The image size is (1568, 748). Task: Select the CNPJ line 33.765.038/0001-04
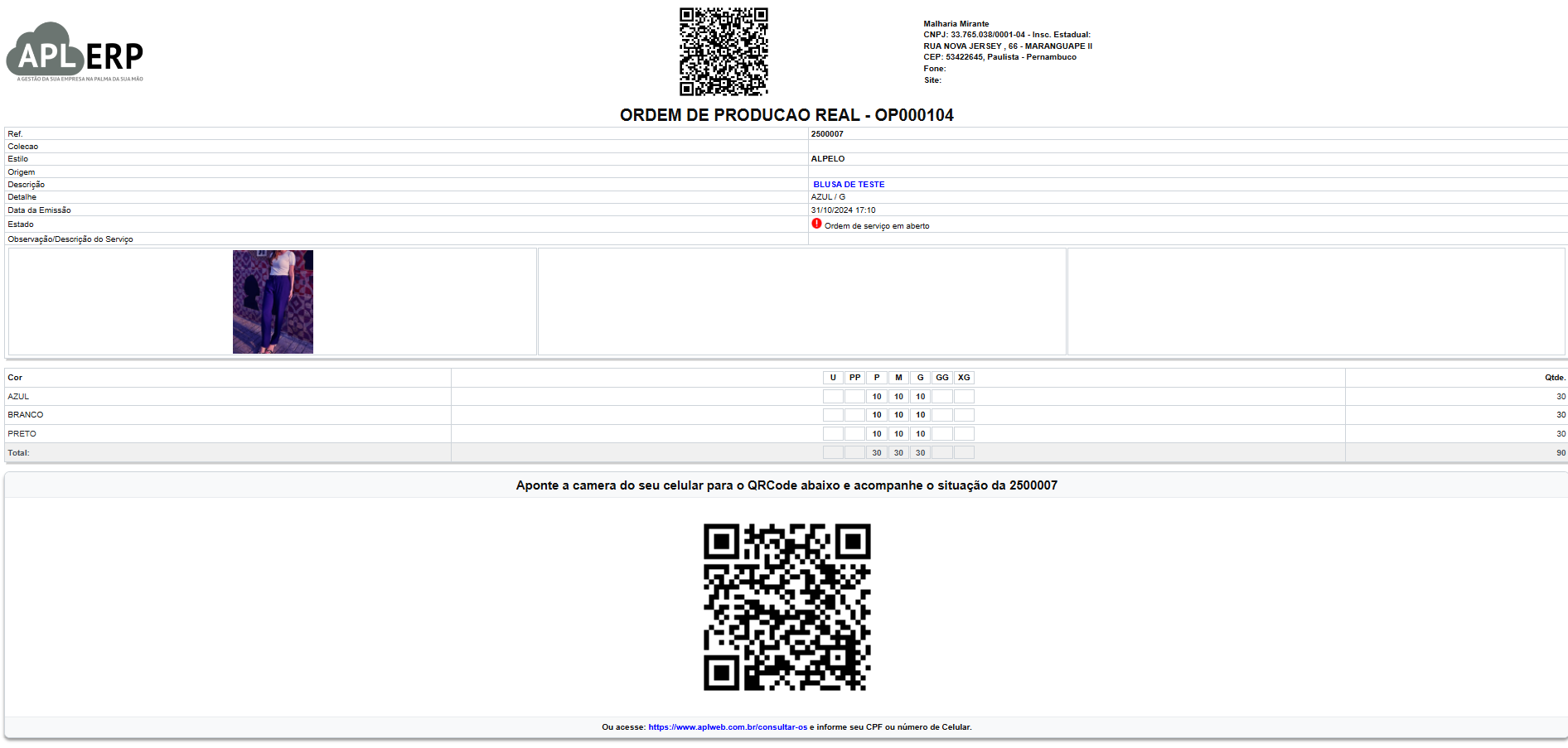pos(1007,35)
